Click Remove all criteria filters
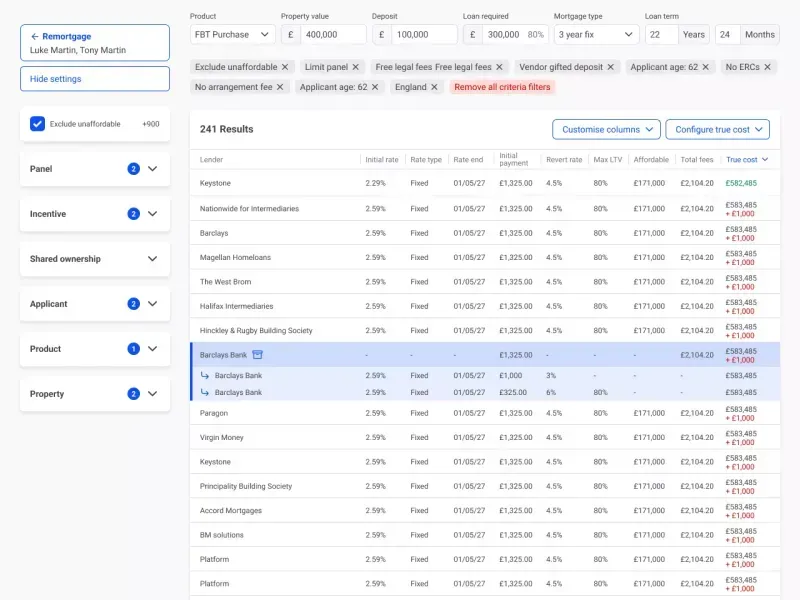This screenshot has width=800, height=600. [502, 87]
